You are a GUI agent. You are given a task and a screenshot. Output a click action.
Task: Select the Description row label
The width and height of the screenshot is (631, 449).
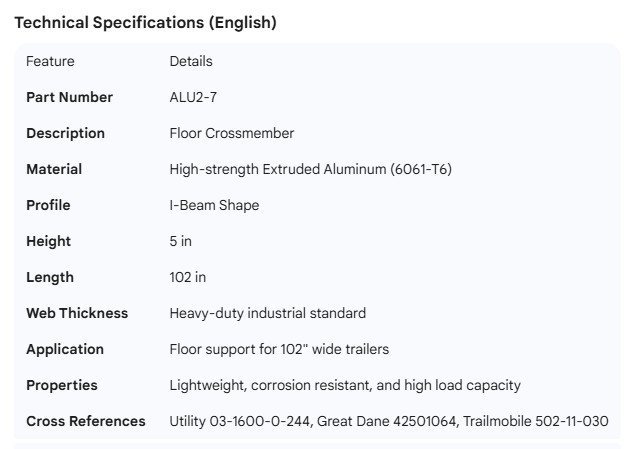(x=65, y=133)
